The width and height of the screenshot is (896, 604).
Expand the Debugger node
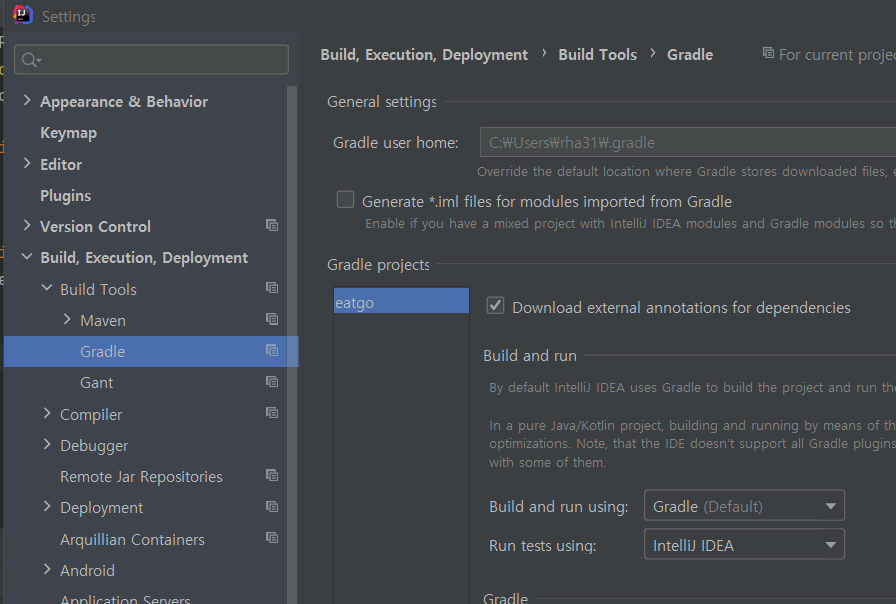(47, 444)
